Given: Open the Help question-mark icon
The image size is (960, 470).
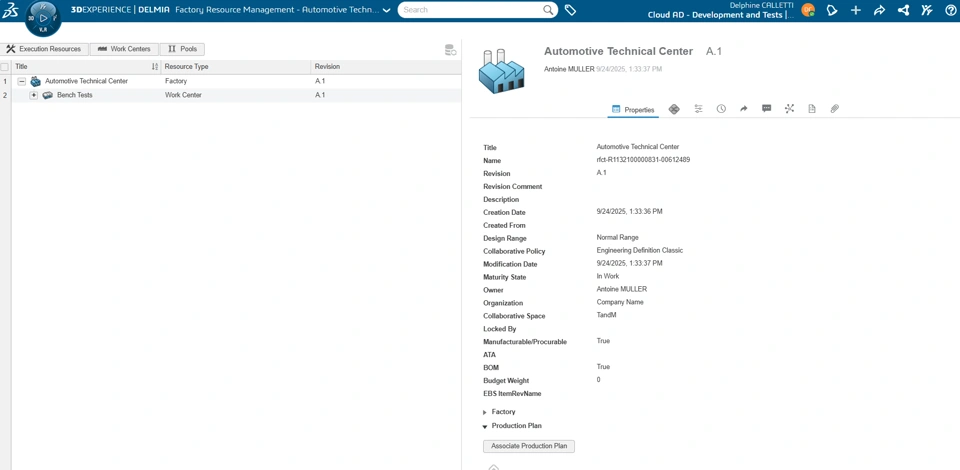Looking at the screenshot, I should pyautogui.click(x=950, y=10).
